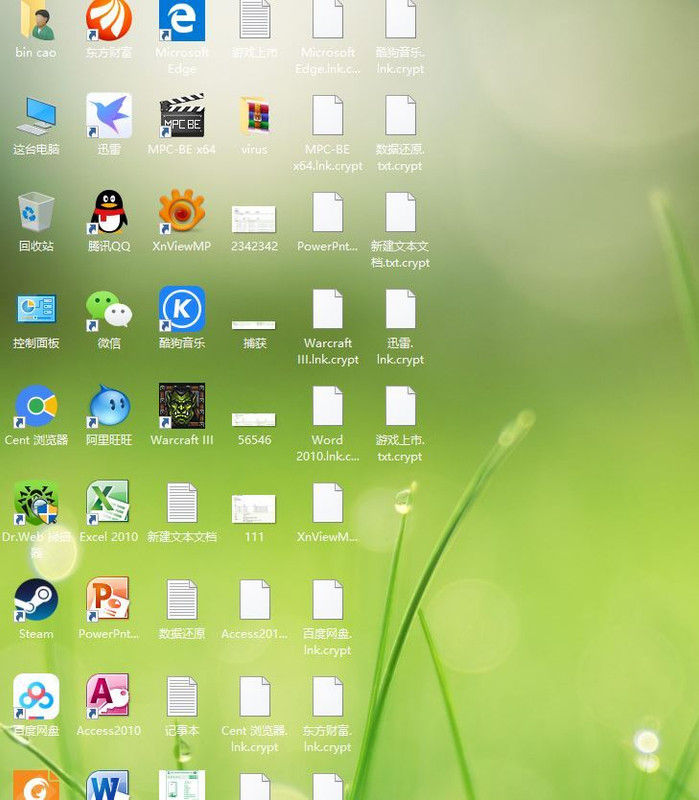Screen dimensions: 699x800
Task: Open Microsoft Edge browser shortcut
Action: pyautogui.click(x=182, y=20)
